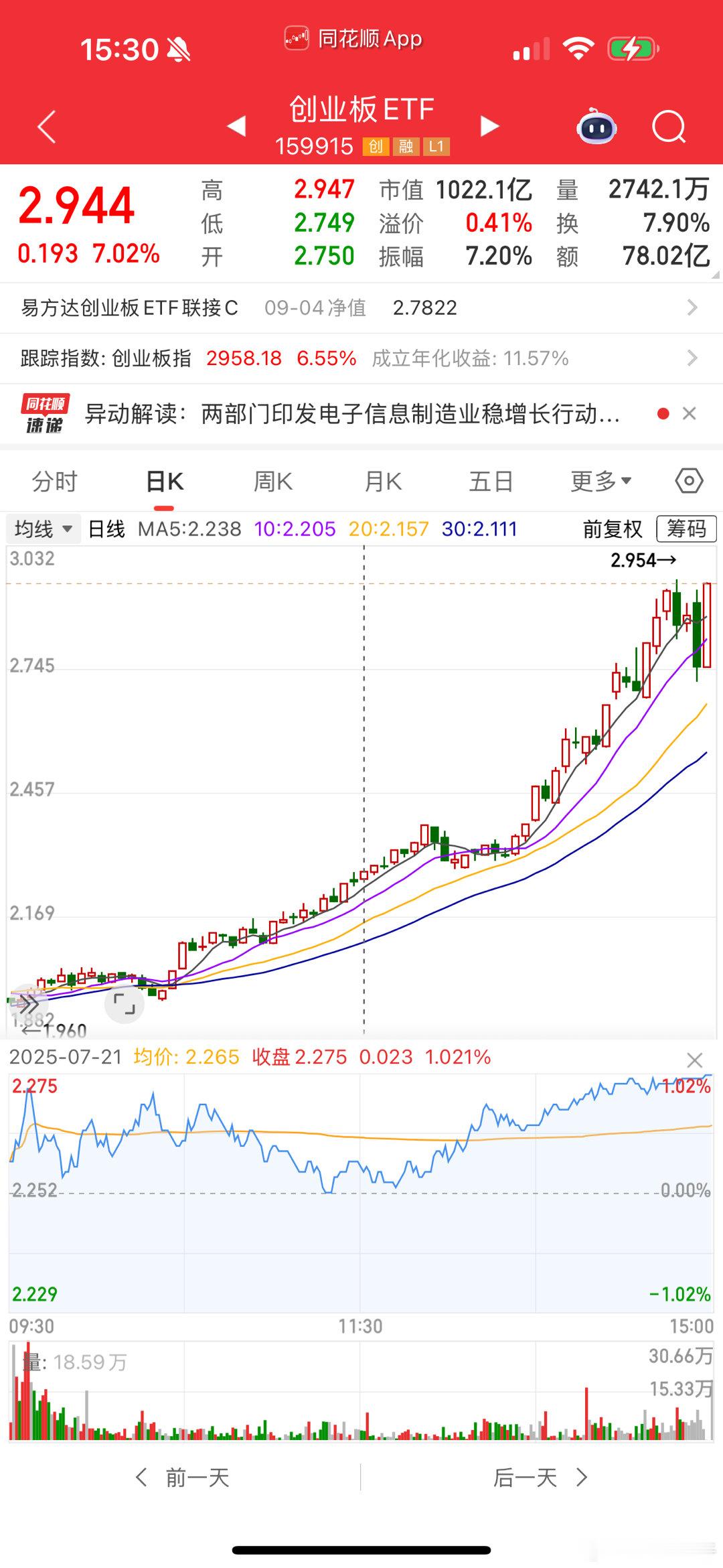Image resolution: width=723 pixels, height=1568 pixels.
Task: Select the 分时 tab
Action: pos(55,481)
